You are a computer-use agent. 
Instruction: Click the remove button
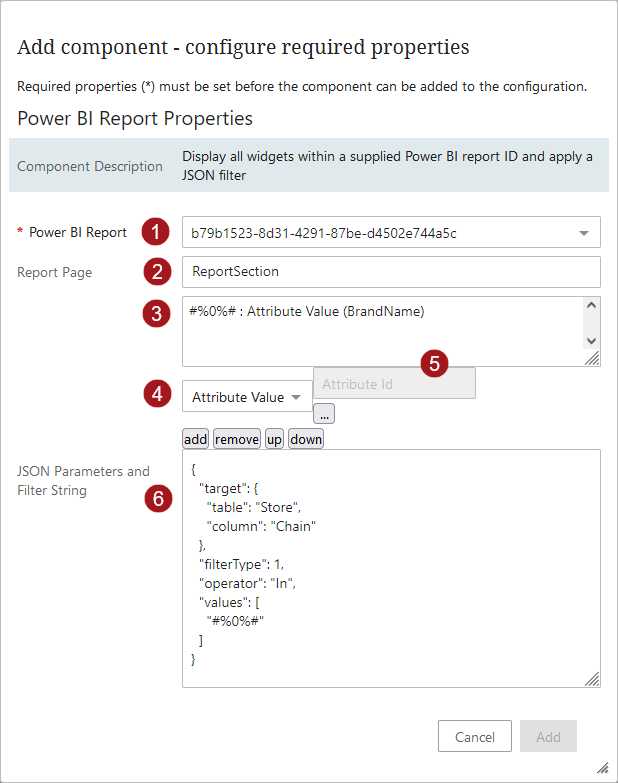tap(237, 439)
